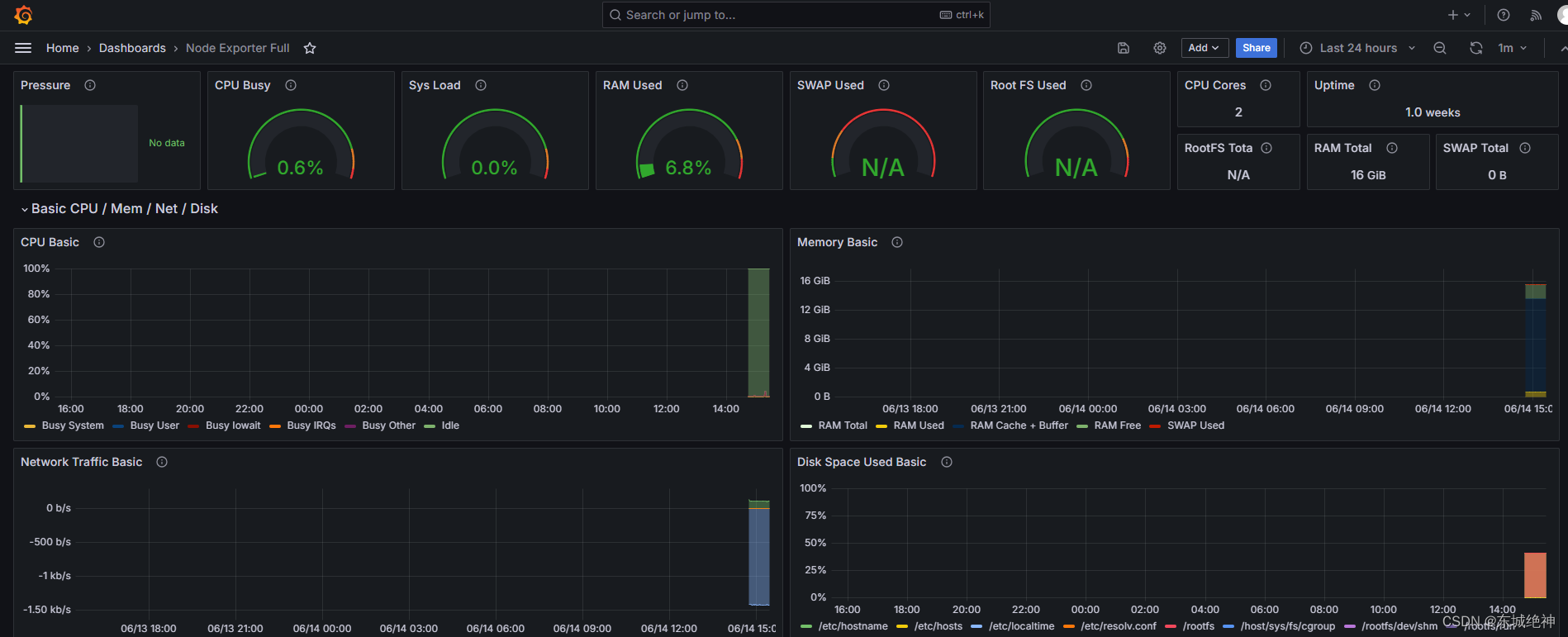The width and height of the screenshot is (1568, 637).
Task: Show info for Pressure panel
Action: [x=90, y=85]
